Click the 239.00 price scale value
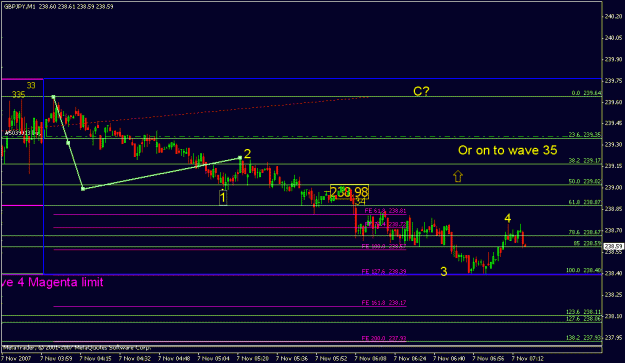Viewport: 625px width, 363px height. point(613,187)
